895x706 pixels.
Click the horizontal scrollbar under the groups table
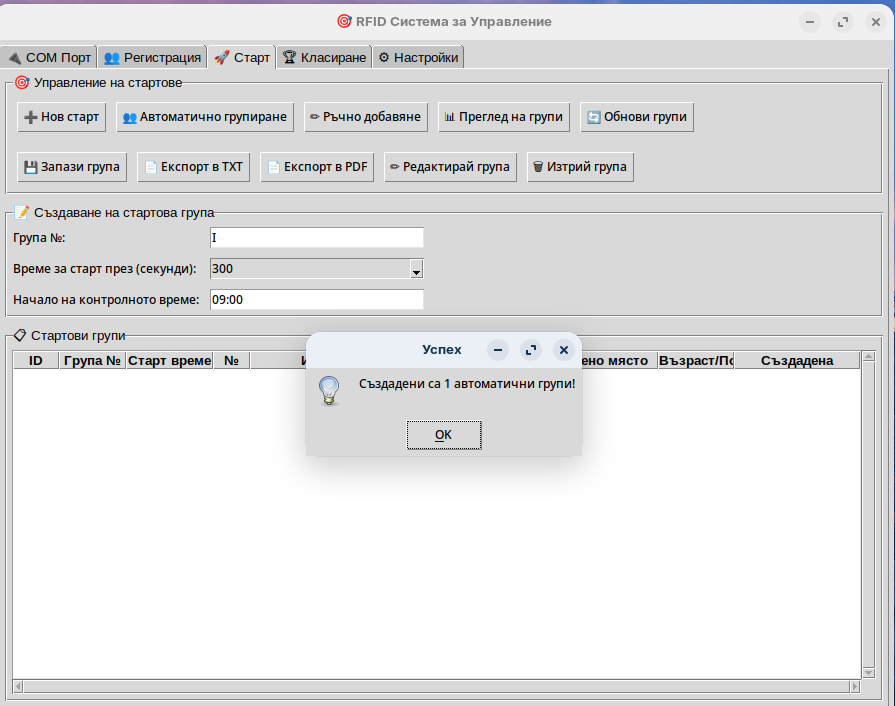[x=436, y=687]
